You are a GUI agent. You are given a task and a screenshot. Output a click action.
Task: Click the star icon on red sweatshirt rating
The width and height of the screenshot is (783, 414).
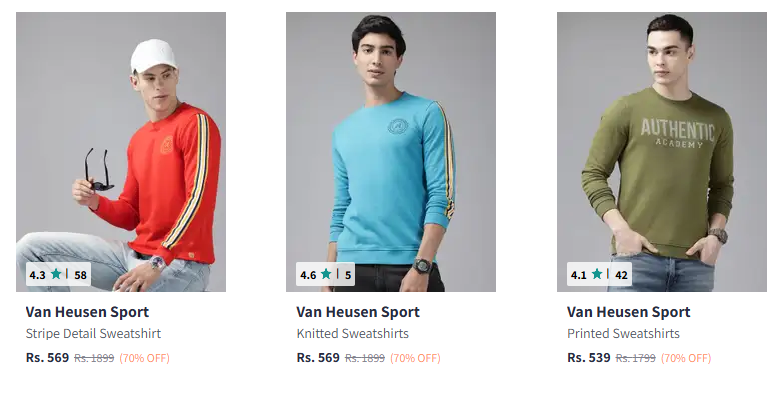[56, 274]
